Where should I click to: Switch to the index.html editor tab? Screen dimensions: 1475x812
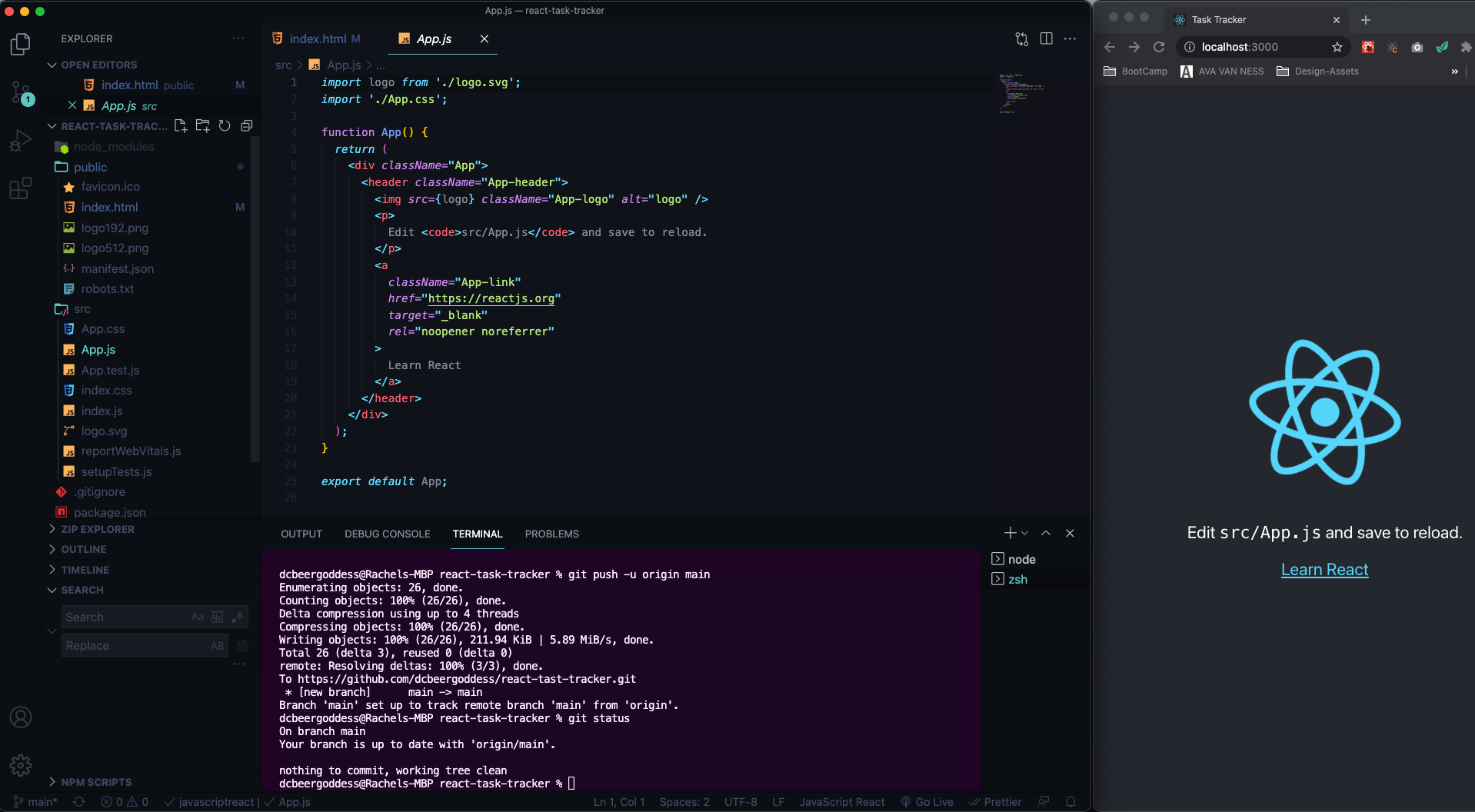coord(317,38)
